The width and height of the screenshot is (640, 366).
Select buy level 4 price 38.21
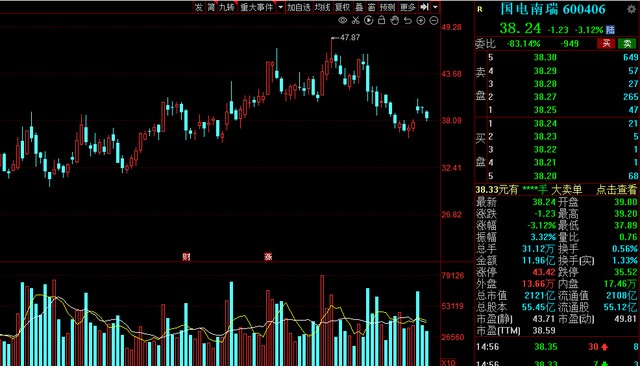point(545,162)
